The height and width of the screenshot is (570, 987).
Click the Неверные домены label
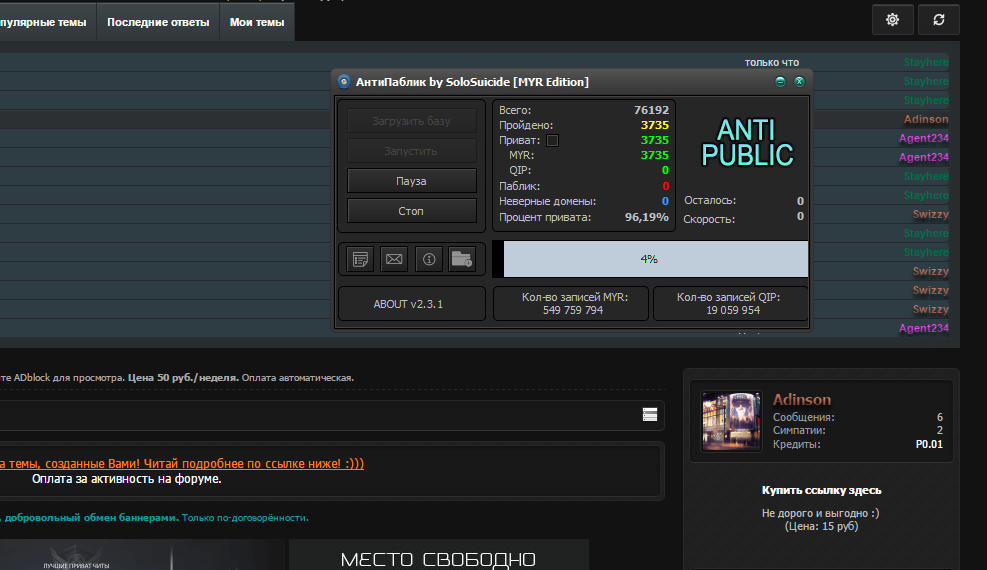pyautogui.click(x=548, y=201)
